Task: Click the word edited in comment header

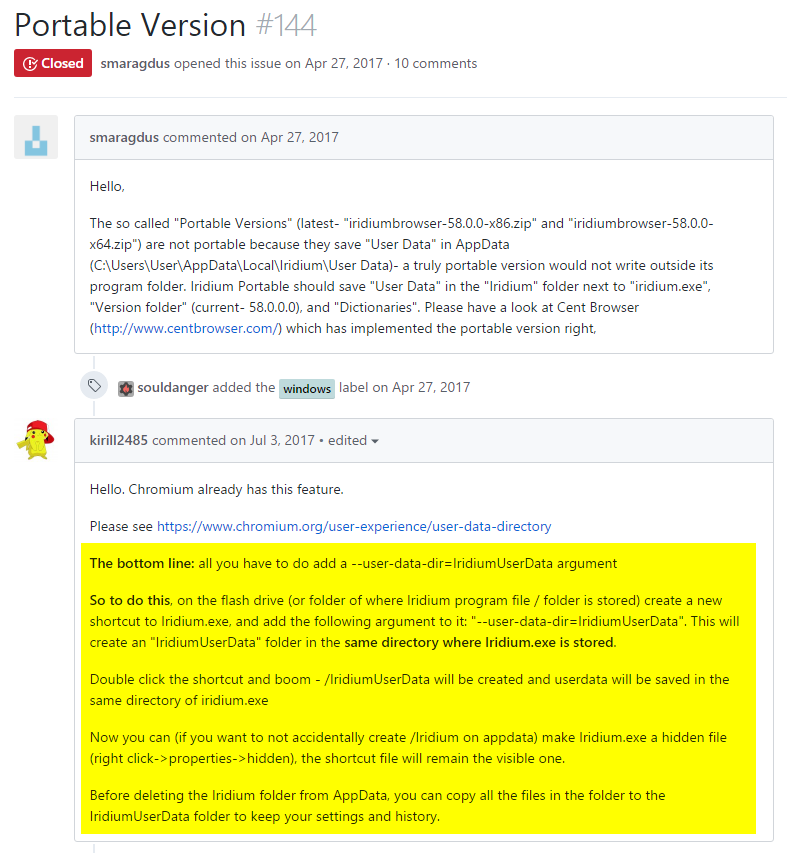Action: pyautogui.click(x=348, y=440)
